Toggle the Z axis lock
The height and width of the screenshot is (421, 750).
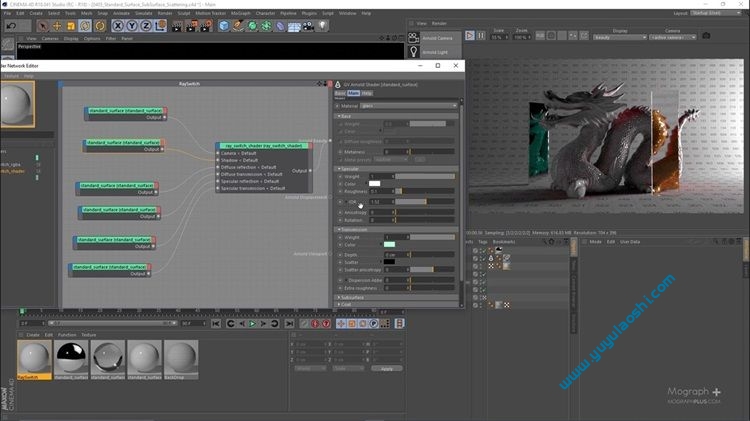click(146, 26)
